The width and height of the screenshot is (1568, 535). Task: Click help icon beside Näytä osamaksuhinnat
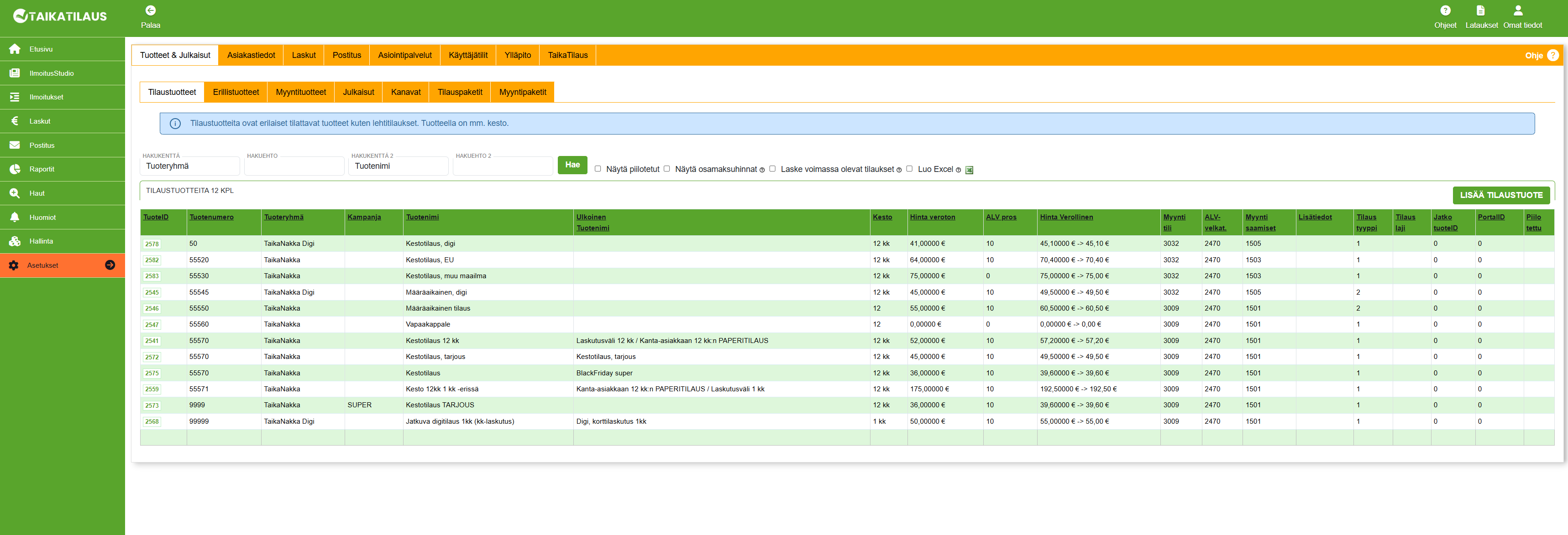[762, 170]
